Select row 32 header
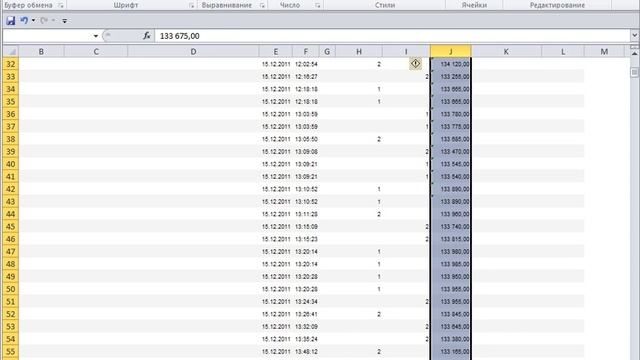Image resolution: width=640 pixels, height=360 pixels. [x=11, y=64]
